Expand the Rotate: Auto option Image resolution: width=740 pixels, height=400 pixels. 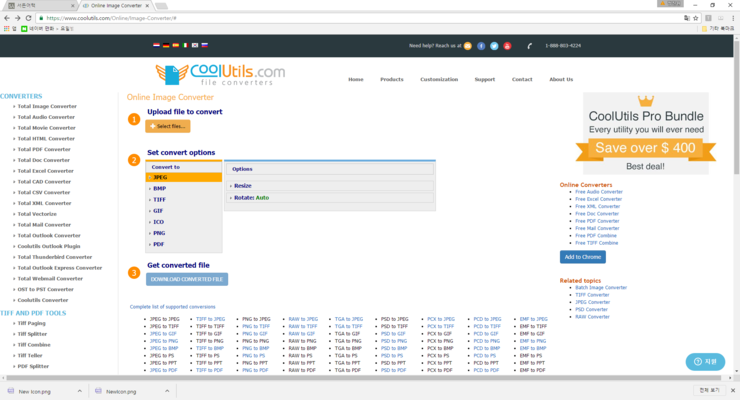pos(330,198)
